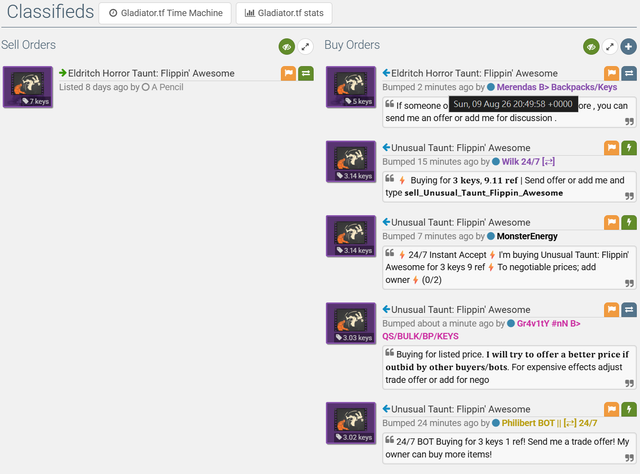The height and width of the screenshot is (474, 640).
Task: Toggle Buy Orders visibility eye button
Action: tap(591, 47)
